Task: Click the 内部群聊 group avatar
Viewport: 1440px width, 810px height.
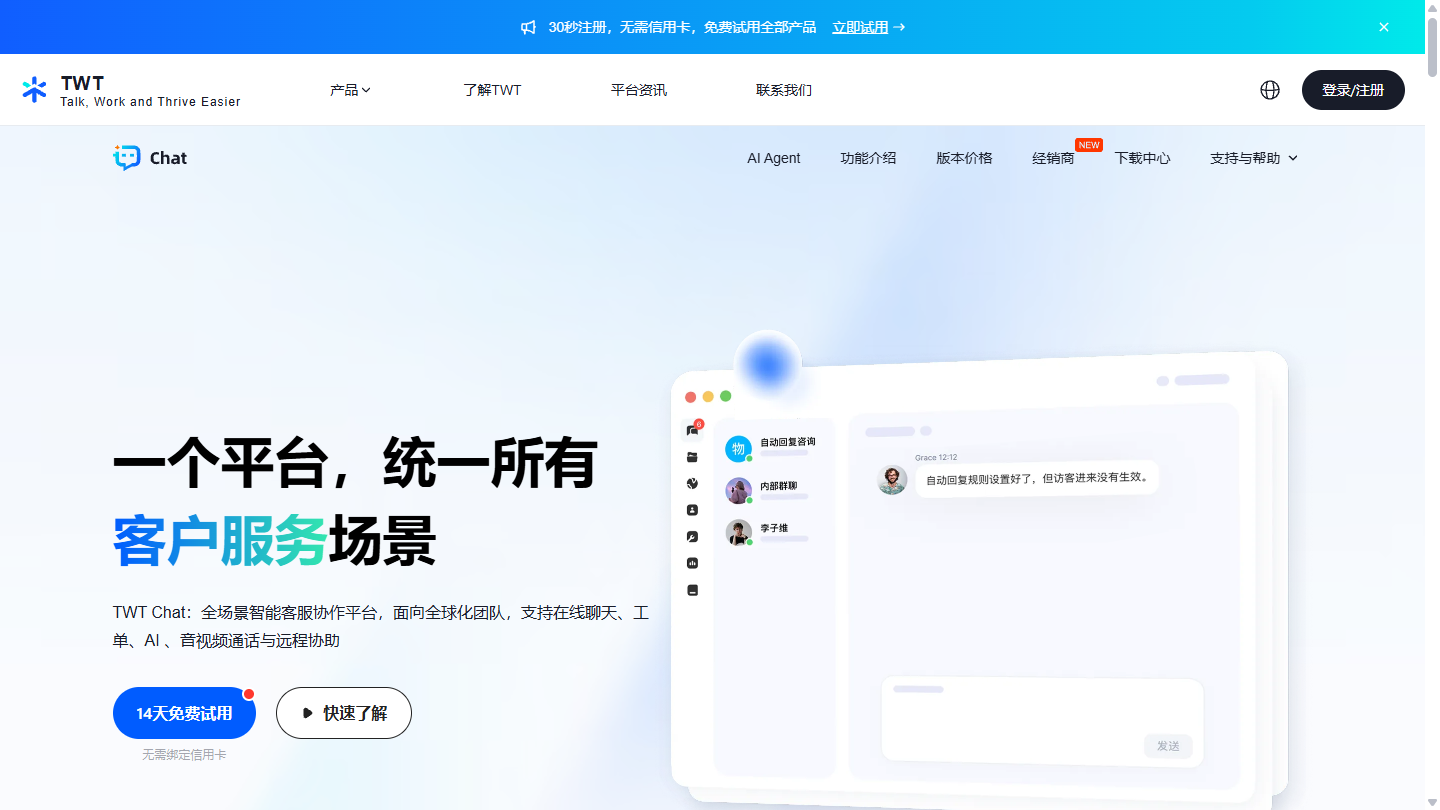Action: tap(738, 491)
